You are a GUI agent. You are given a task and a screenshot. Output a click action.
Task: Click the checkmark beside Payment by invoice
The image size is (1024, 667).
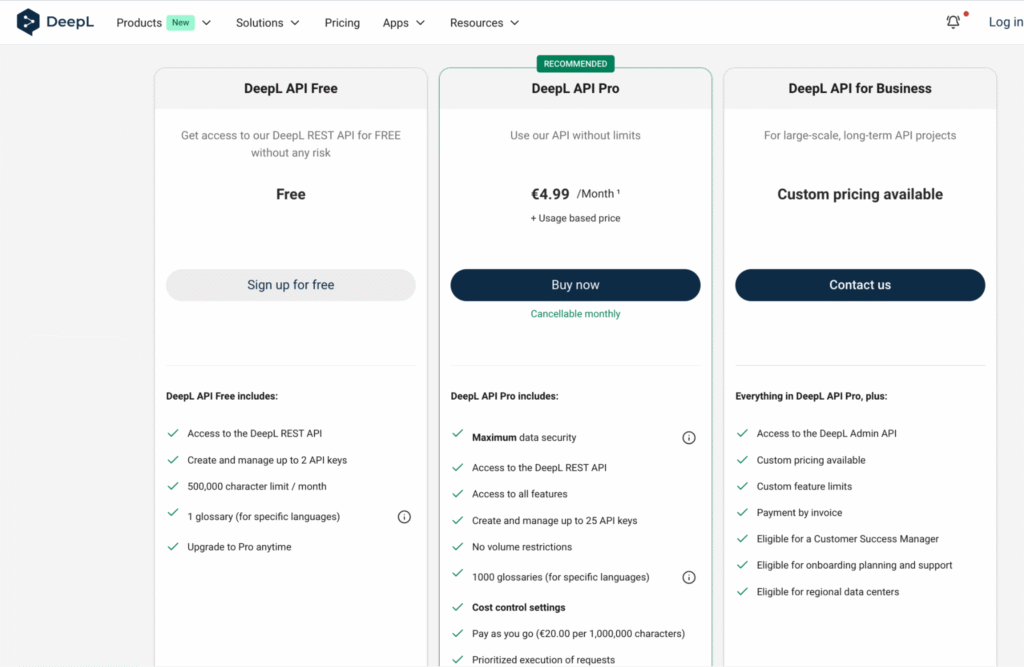pyautogui.click(x=741, y=512)
